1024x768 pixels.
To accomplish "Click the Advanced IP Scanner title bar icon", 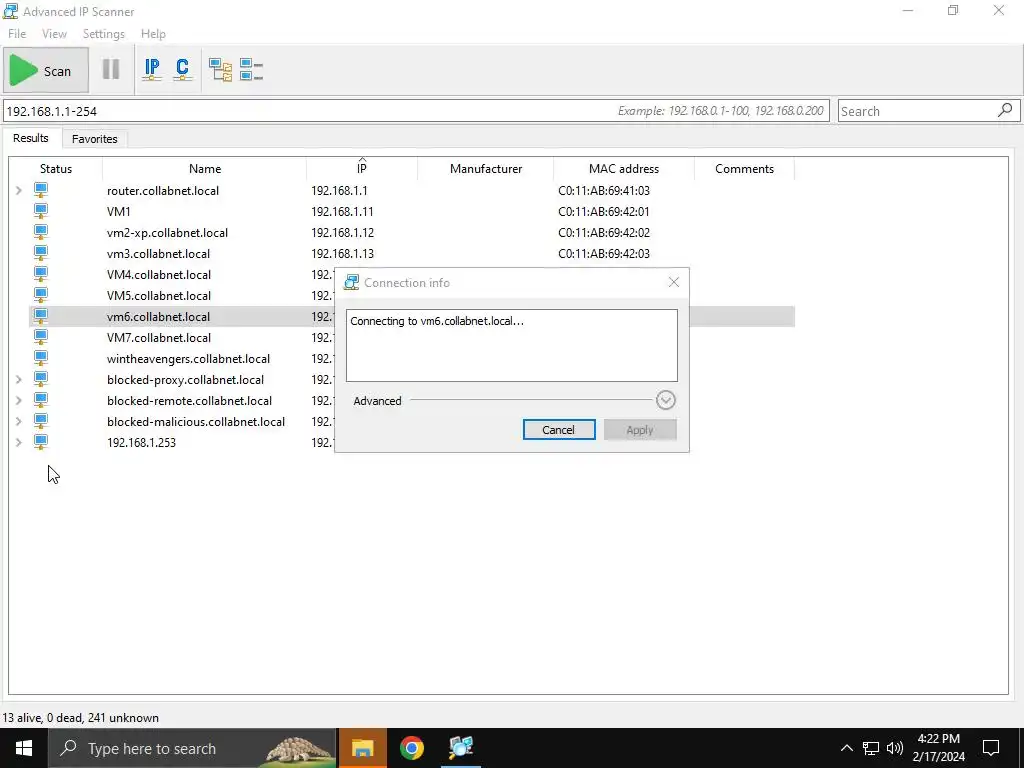I will pos(10,11).
